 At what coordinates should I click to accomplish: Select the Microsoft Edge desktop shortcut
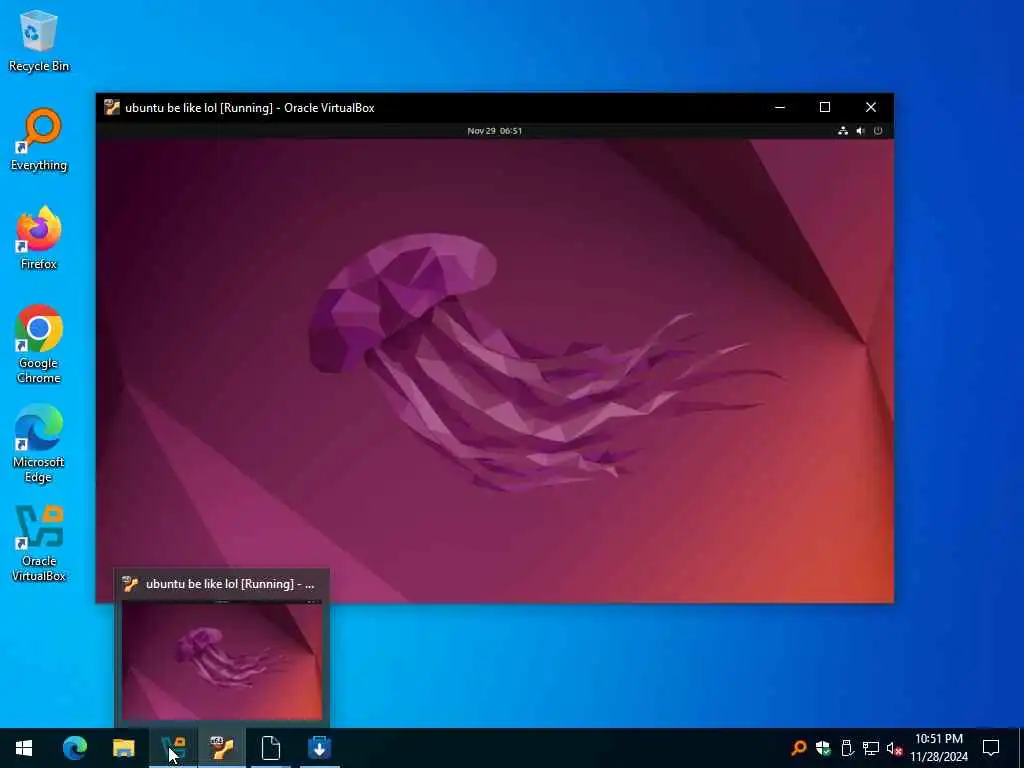tap(39, 443)
